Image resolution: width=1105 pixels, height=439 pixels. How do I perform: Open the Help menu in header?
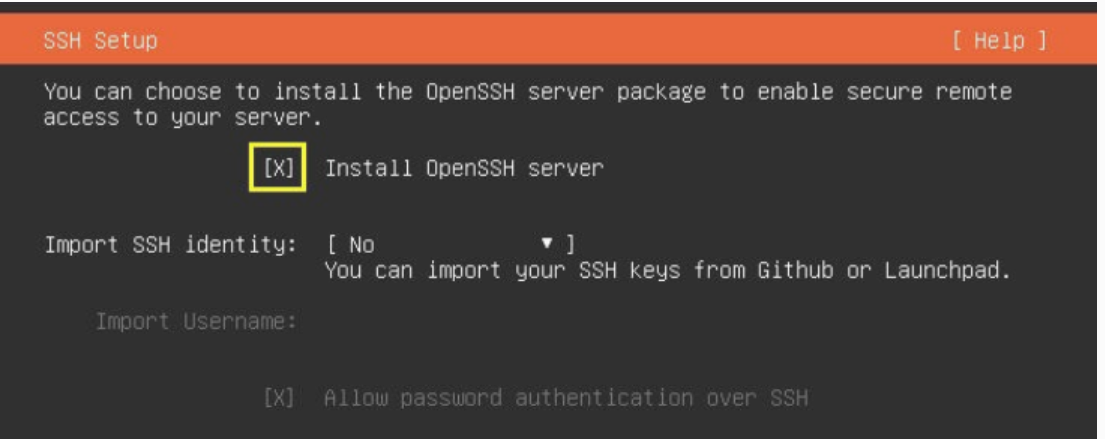pos(999,41)
